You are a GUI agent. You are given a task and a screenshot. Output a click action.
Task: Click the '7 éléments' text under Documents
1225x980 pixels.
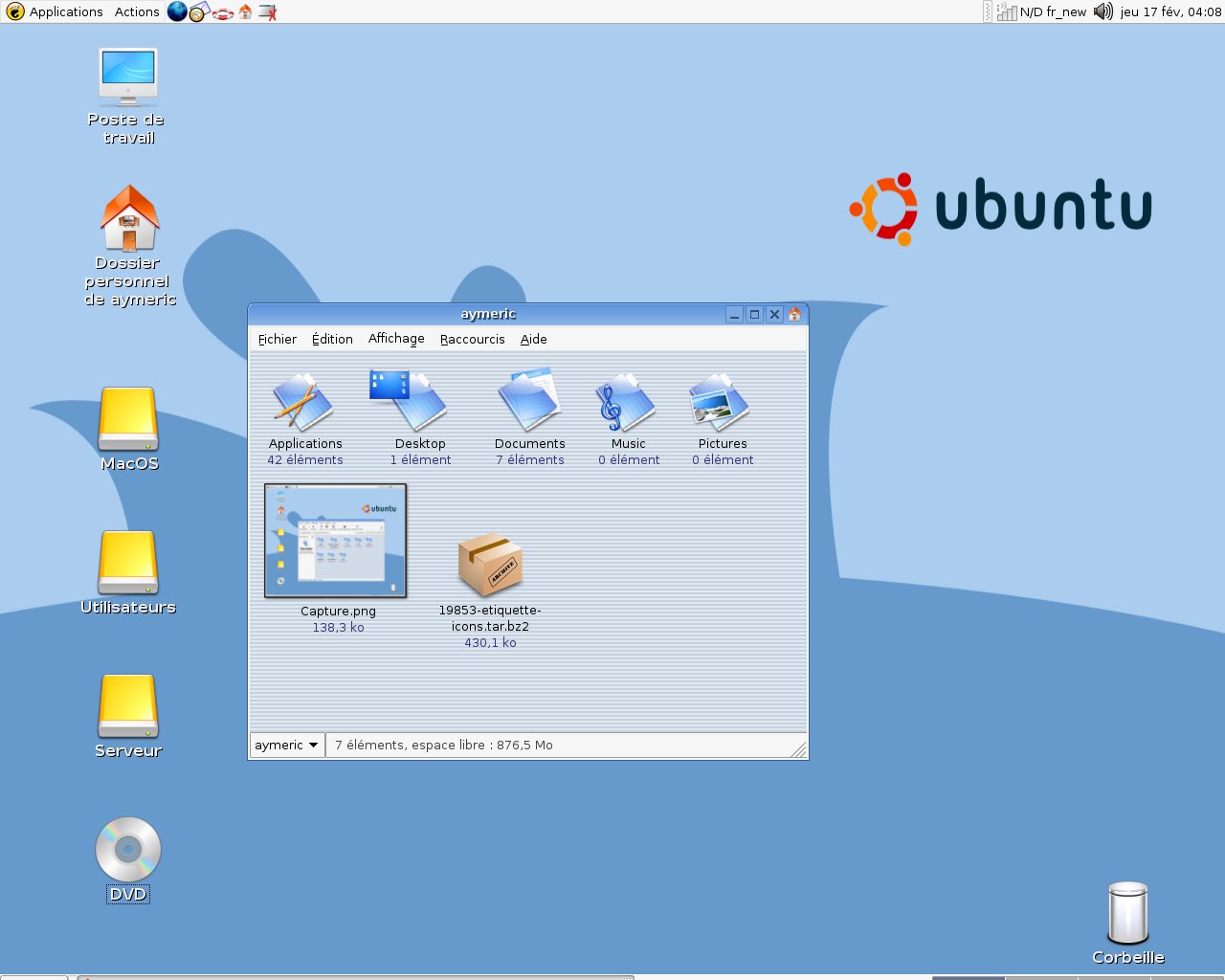[x=530, y=460]
